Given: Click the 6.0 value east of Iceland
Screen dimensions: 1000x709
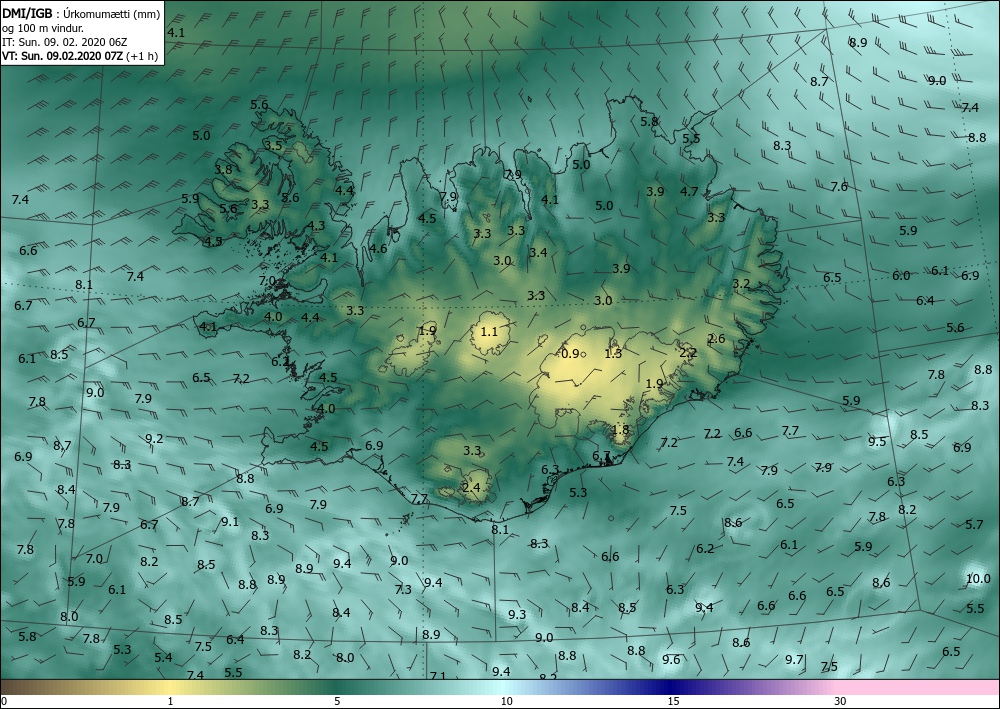Looking at the screenshot, I should click(x=901, y=275).
